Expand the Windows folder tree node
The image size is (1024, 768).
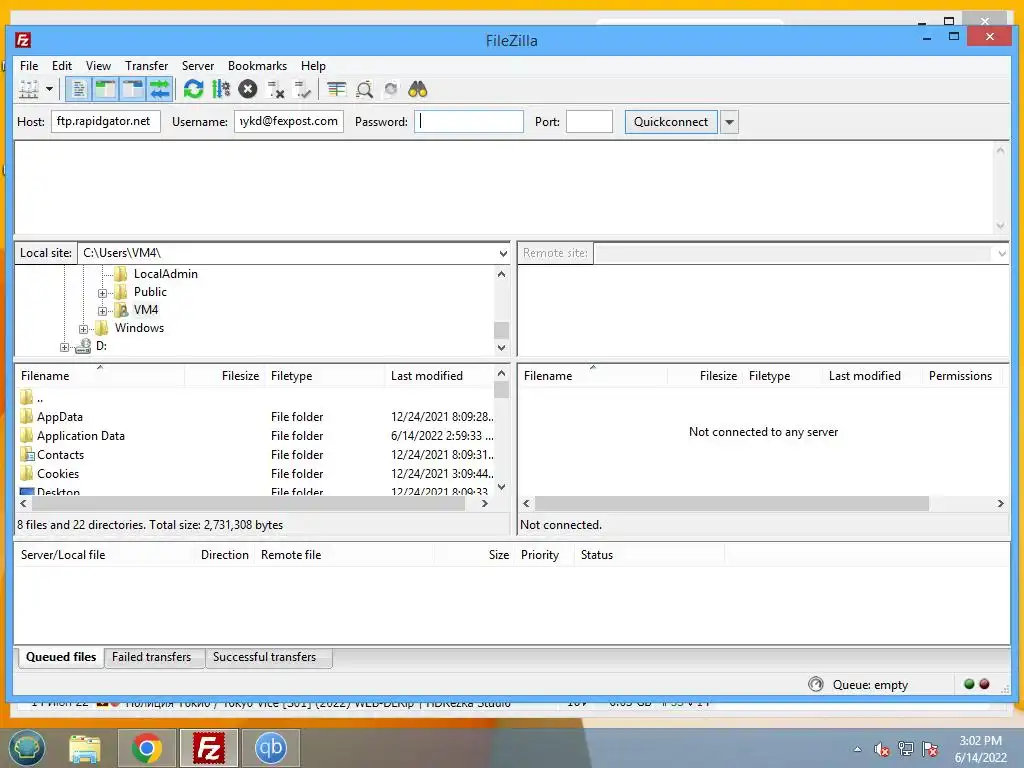[x=83, y=329]
